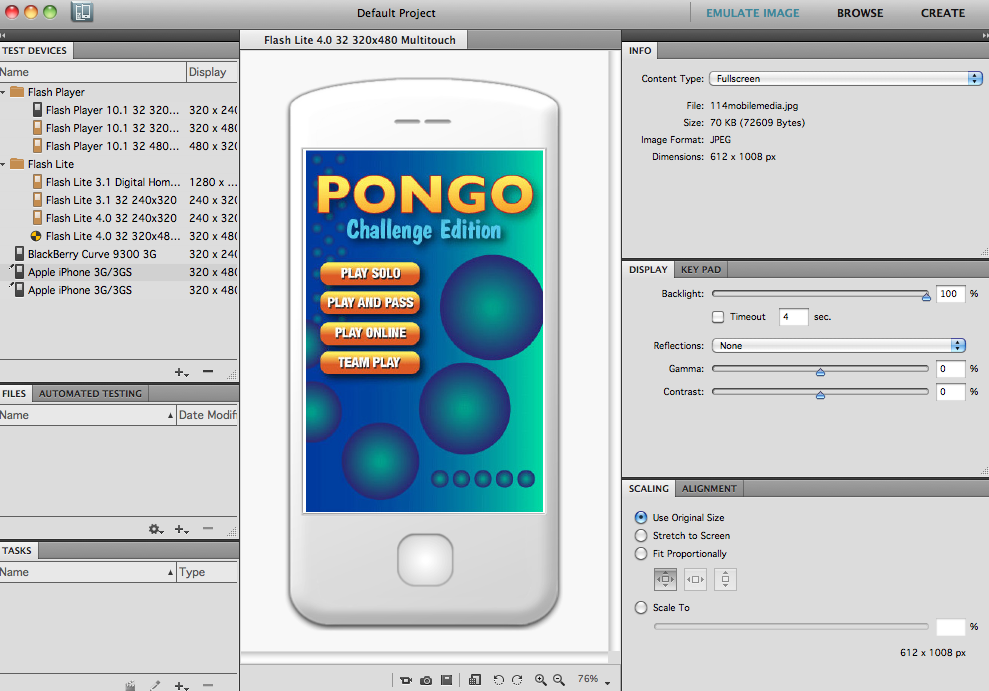Click the Device Central icon in title bar
The height and width of the screenshot is (691, 989).
coord(82,12)
